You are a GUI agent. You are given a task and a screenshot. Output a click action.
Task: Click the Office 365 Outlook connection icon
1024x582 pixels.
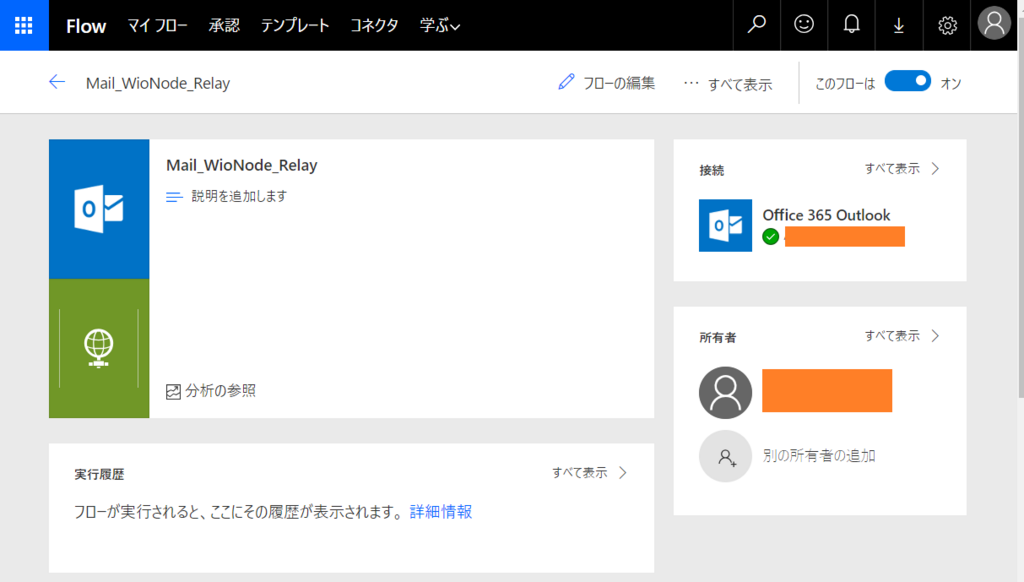[x=725, y=225]
